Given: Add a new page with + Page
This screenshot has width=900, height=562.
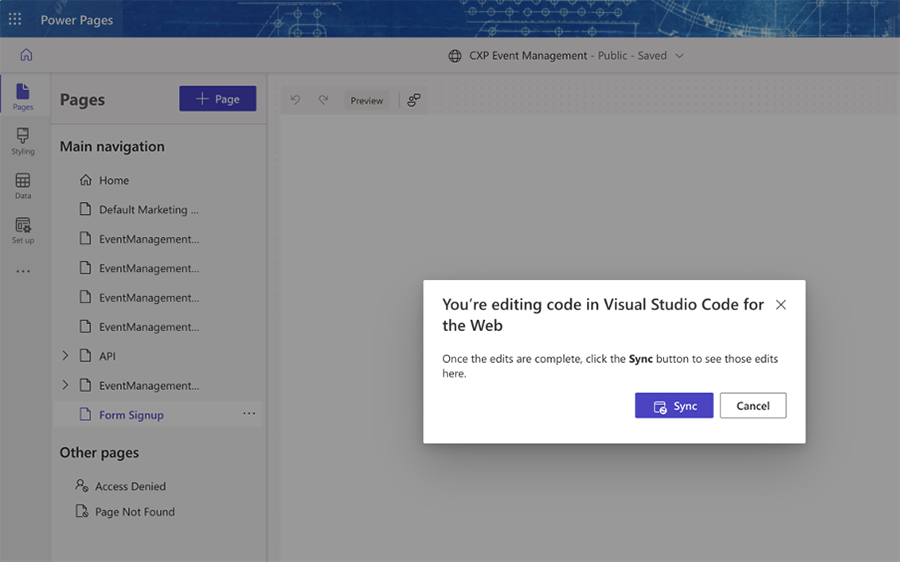Looking at the screenshot, I should pos(218,99).
